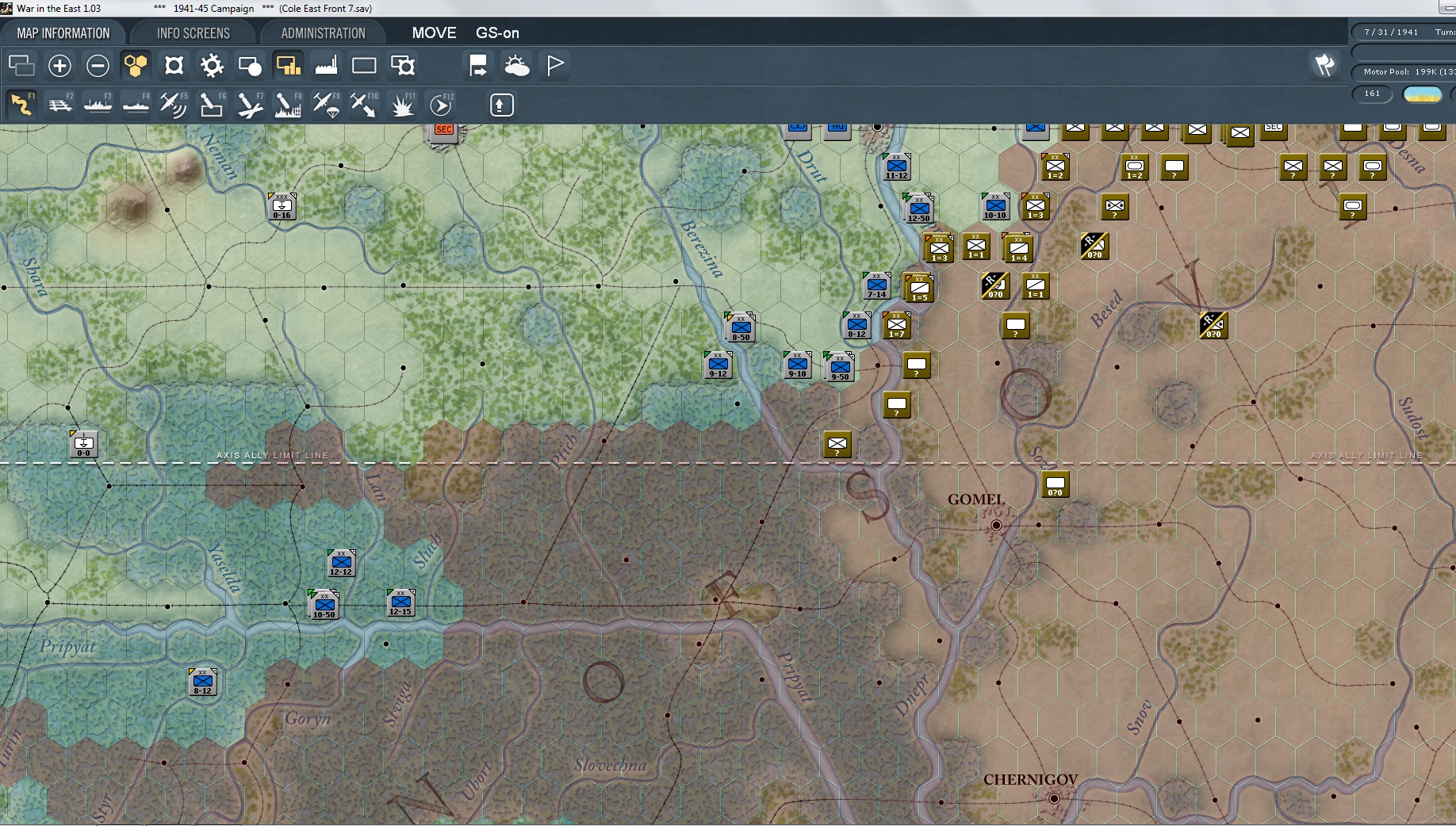
Task: Select bomb city mode F8
Action: (x=288, y=105)
